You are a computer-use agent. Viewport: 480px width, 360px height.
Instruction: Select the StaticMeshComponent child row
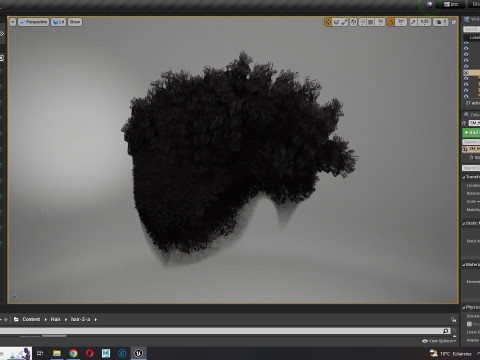tap(474, 157)
